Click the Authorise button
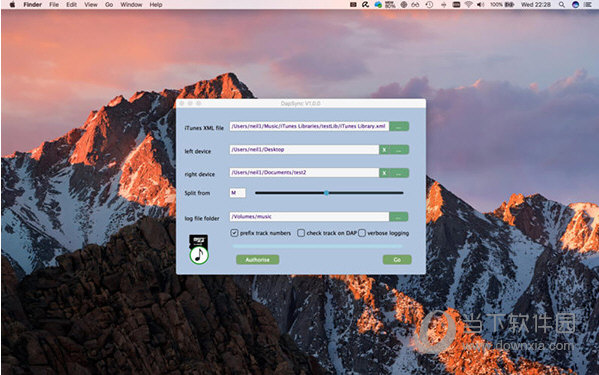This screenshot has height=375, width=599. [257, 260]
